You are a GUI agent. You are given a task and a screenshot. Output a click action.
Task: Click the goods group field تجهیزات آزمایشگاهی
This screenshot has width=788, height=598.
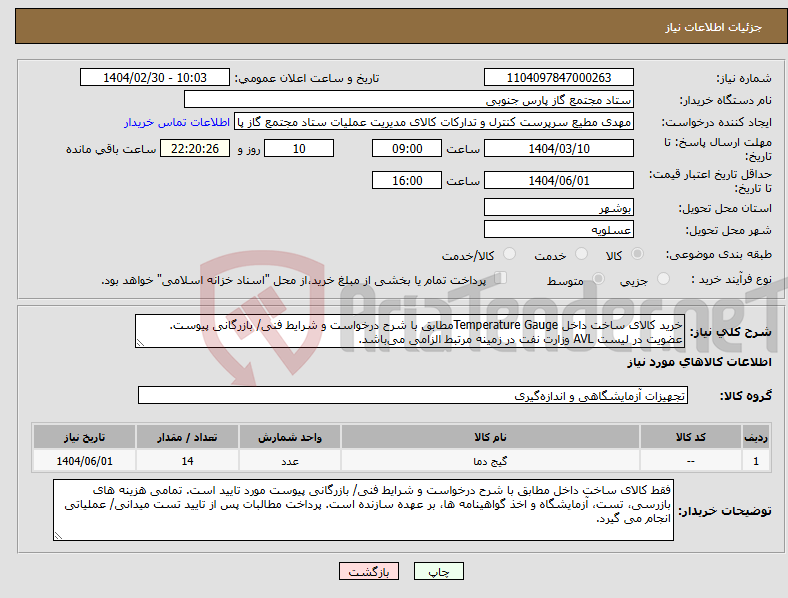[x=413, y=395]
